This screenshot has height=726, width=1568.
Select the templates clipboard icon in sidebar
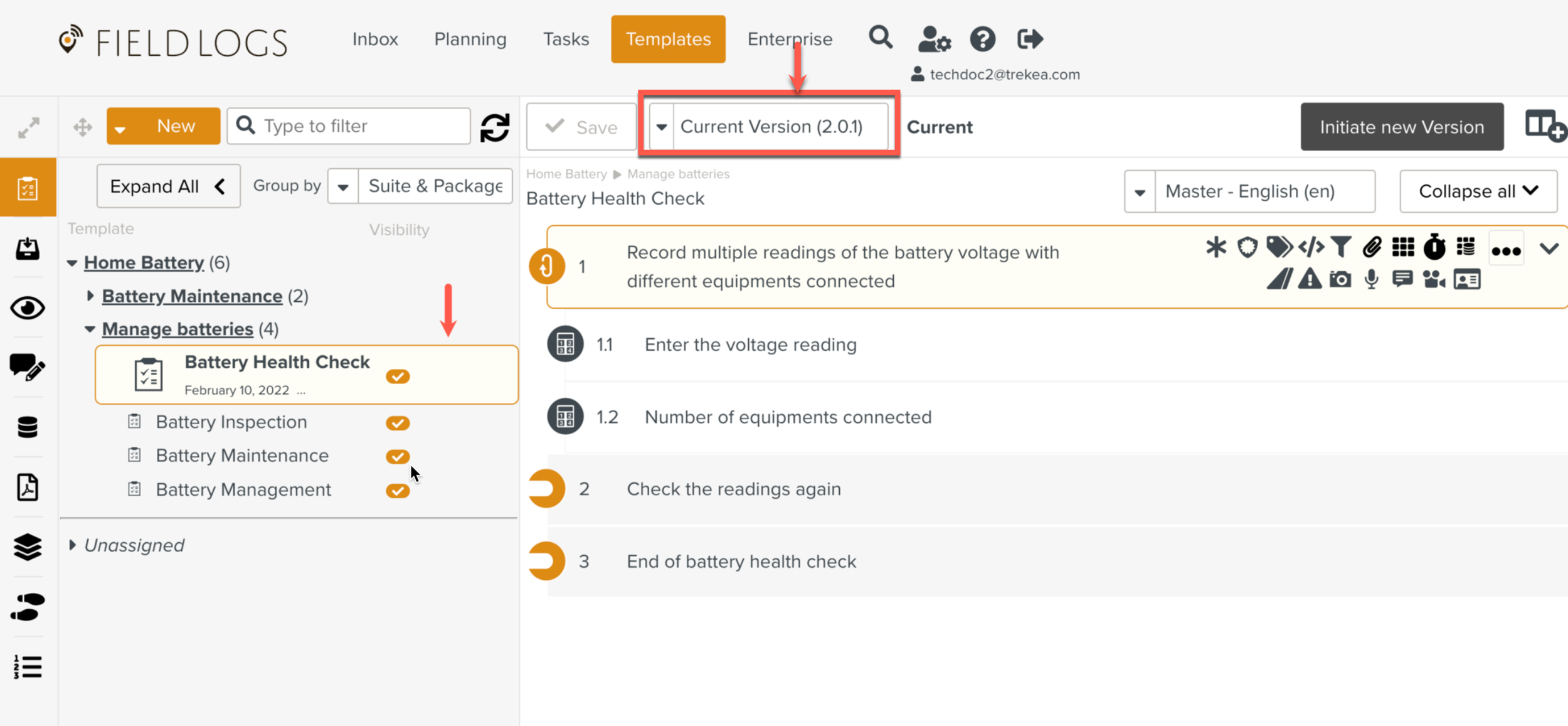(x=28, y=188)
